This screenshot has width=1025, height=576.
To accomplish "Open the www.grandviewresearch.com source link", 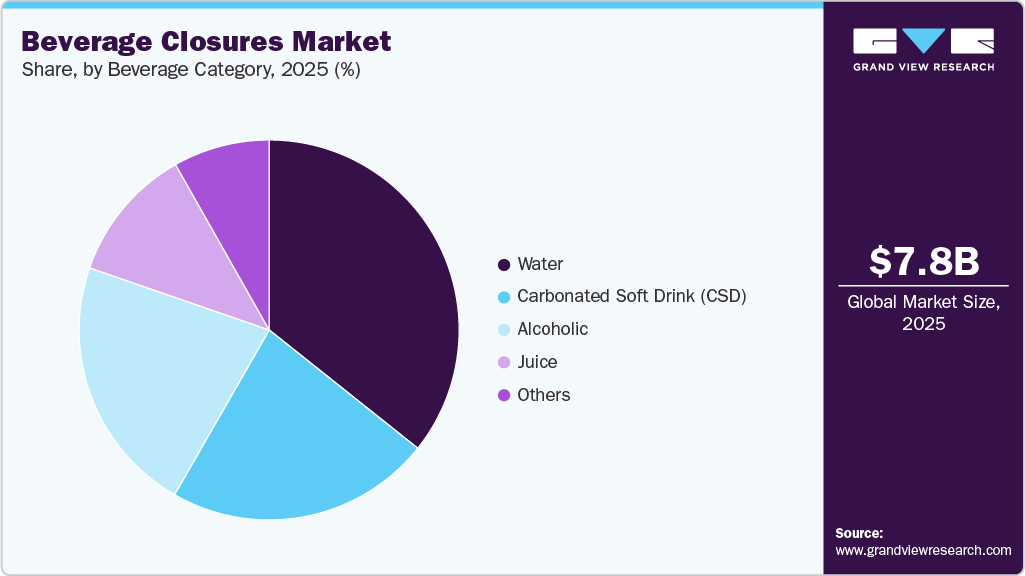I will 923,551.
